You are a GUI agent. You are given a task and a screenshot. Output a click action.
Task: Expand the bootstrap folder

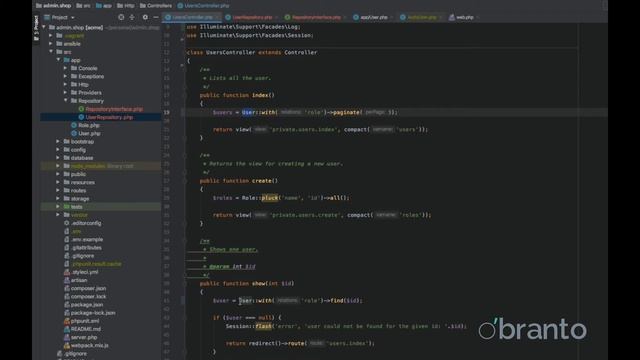pos(58,142)
